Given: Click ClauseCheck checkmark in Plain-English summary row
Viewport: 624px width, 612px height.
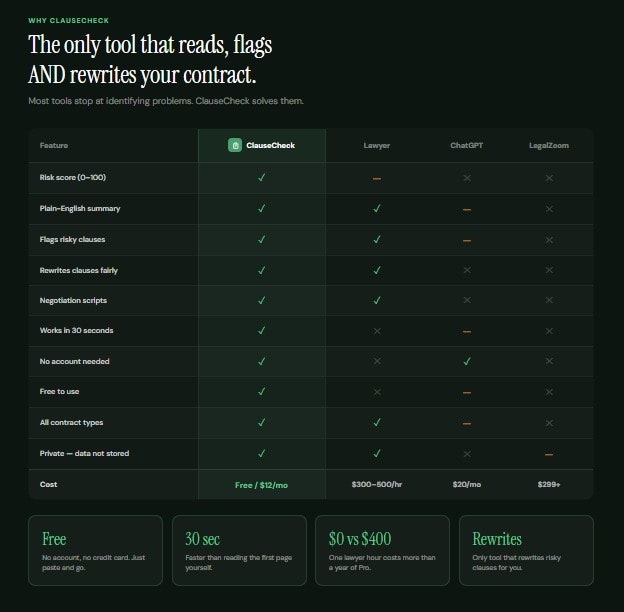Looking at the screenshot, I should pyautogui.click(x=261, y=209).
